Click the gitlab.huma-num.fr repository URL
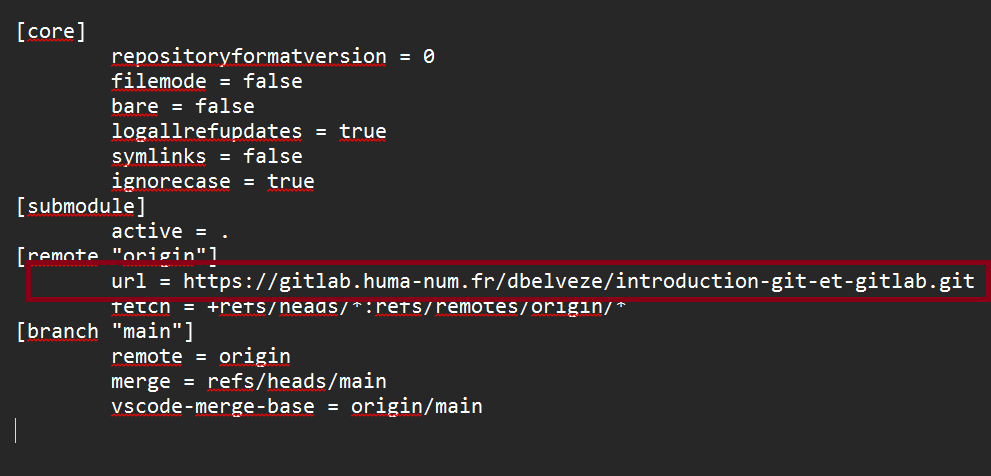The width and height of the screenshot is (991, 476). [579, 281]
